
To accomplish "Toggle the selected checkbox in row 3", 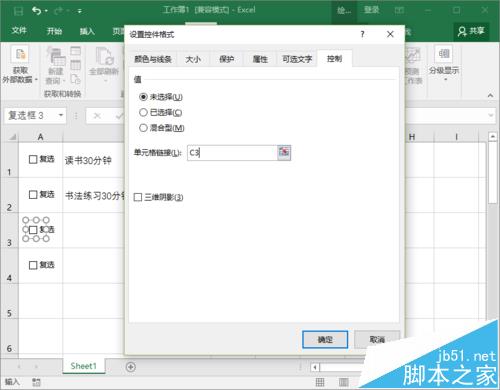I will point(33,230).
